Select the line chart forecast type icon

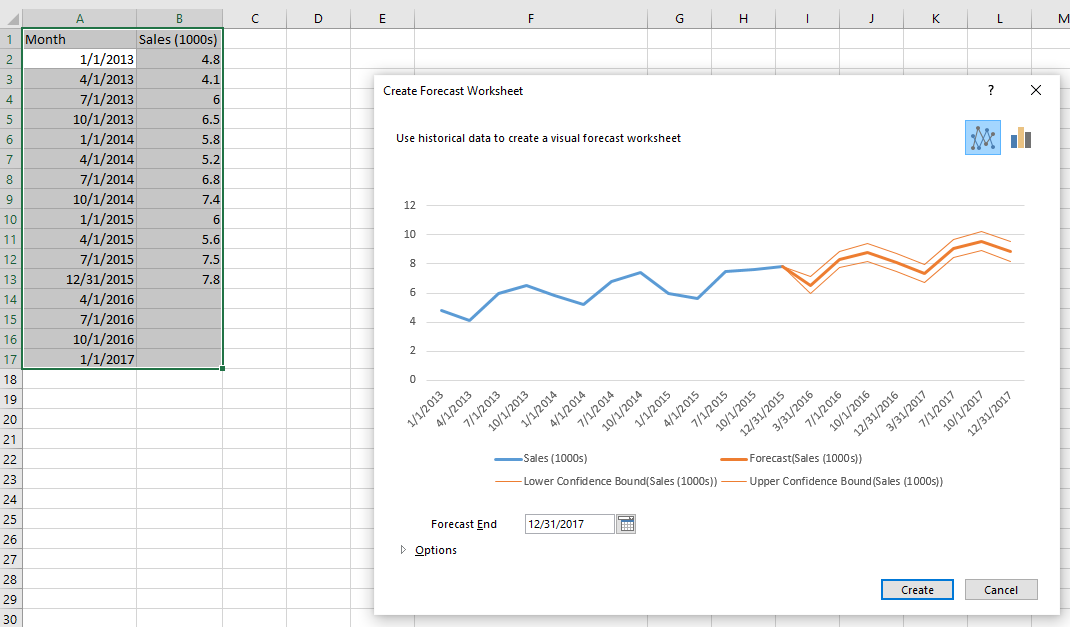(x=983, y=138)
